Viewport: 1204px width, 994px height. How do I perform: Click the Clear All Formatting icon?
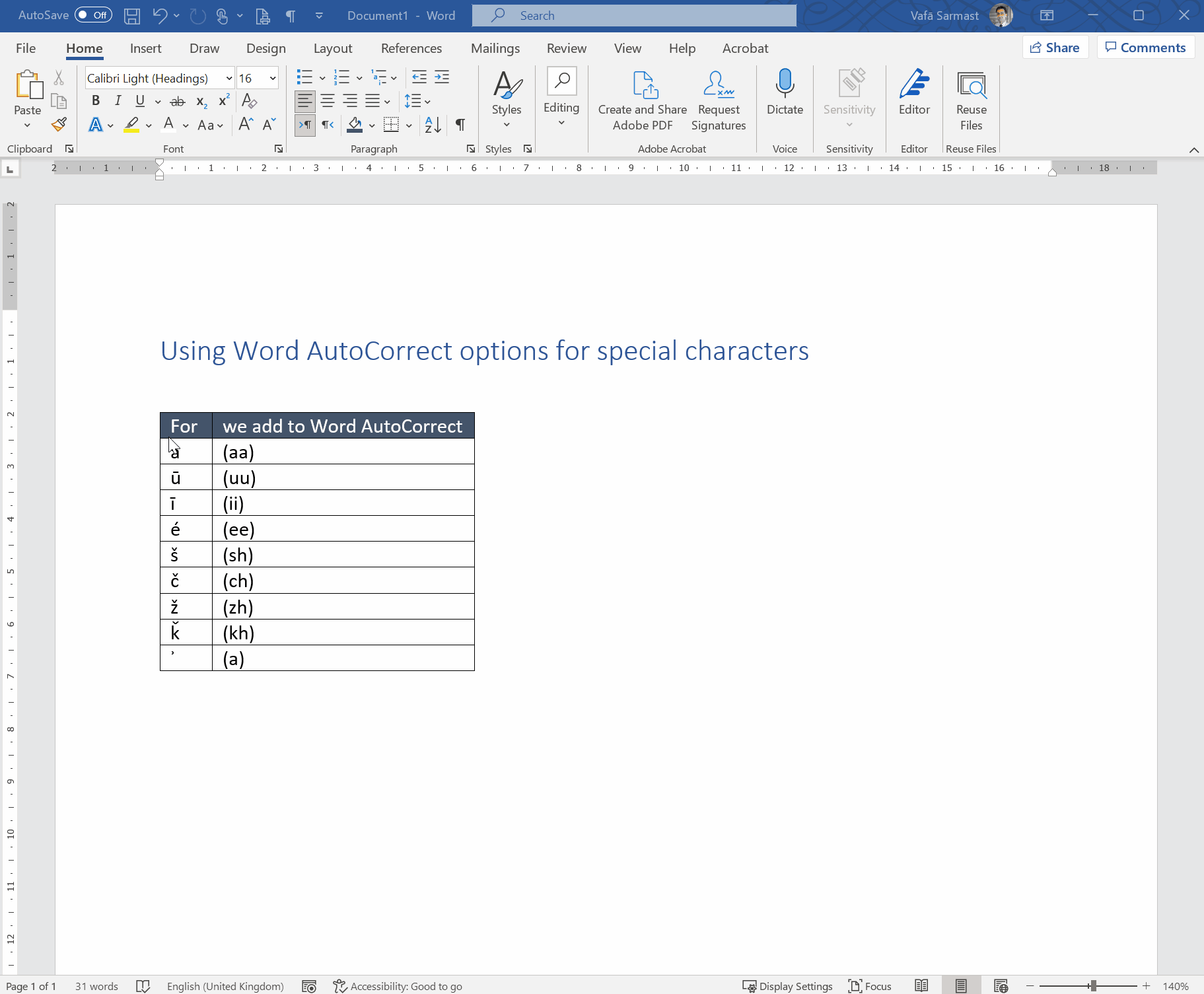coord(249,101)
